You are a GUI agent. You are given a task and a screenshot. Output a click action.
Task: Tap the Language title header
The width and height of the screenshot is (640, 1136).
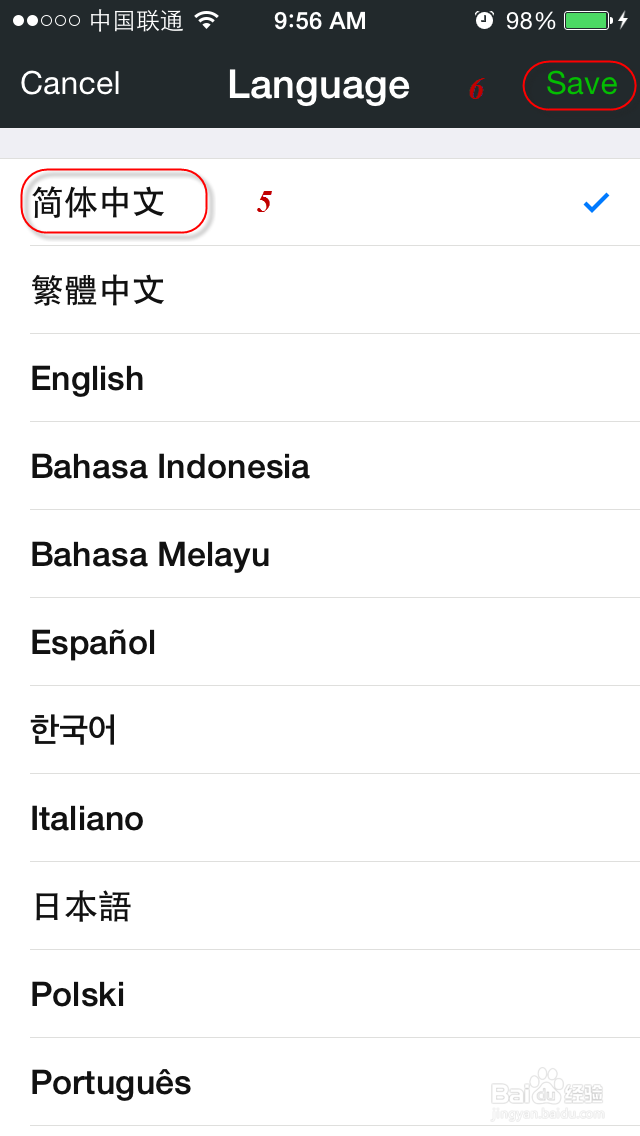[319, 85]
